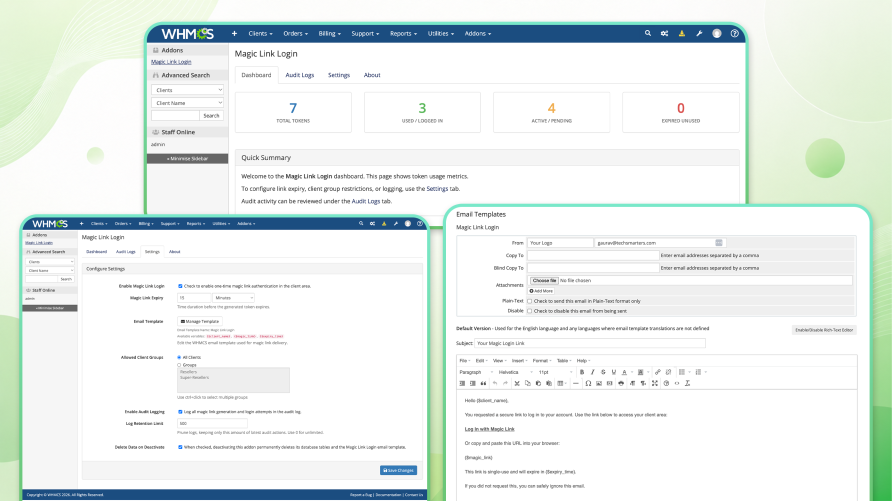The image size is (892, 501).
Task: Click the Blockquote icon in editor toolbar
Action: [x=484, y=383]
